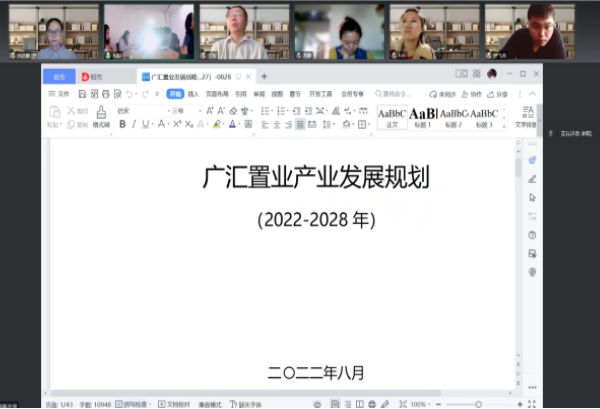Undo the last action
This screenshot has width=600, height=409.
(x=129, y=94)
